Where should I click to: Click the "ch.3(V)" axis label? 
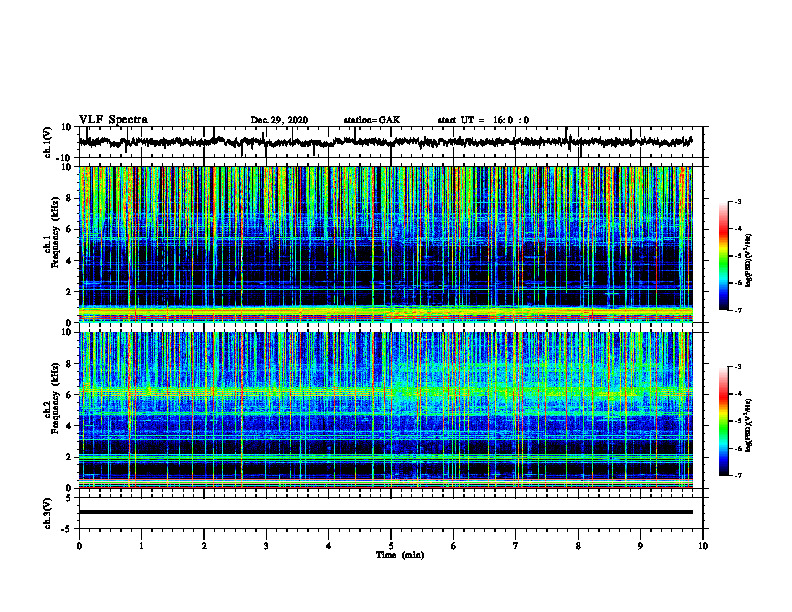click(x=48, y=514)
